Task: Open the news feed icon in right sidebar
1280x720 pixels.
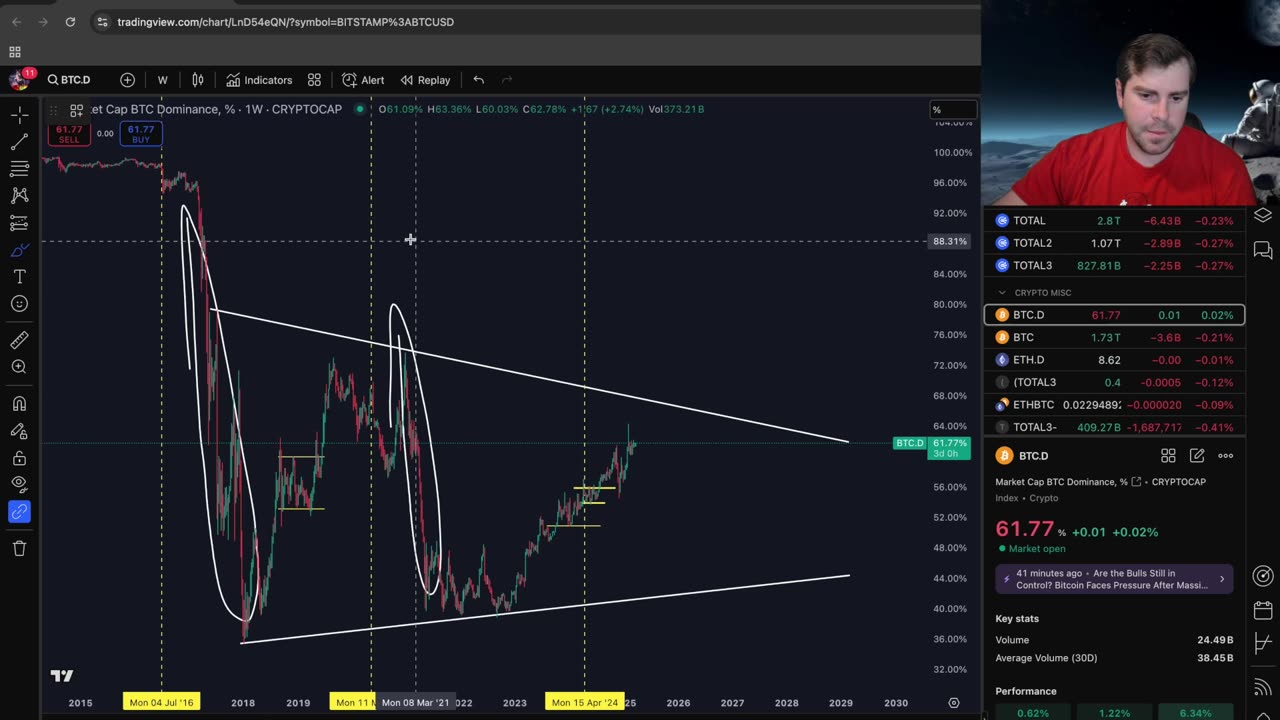Action: [1263, 687]
